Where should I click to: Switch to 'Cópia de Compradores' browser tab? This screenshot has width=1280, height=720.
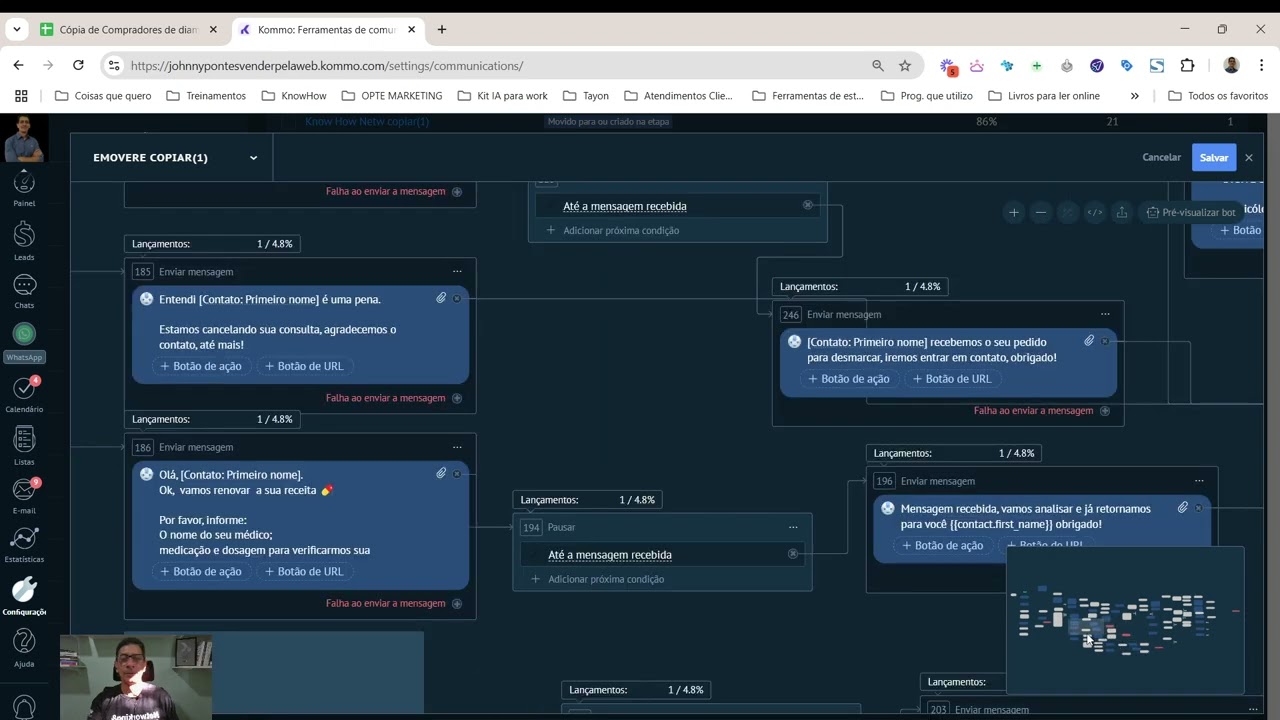pos(128,29)
